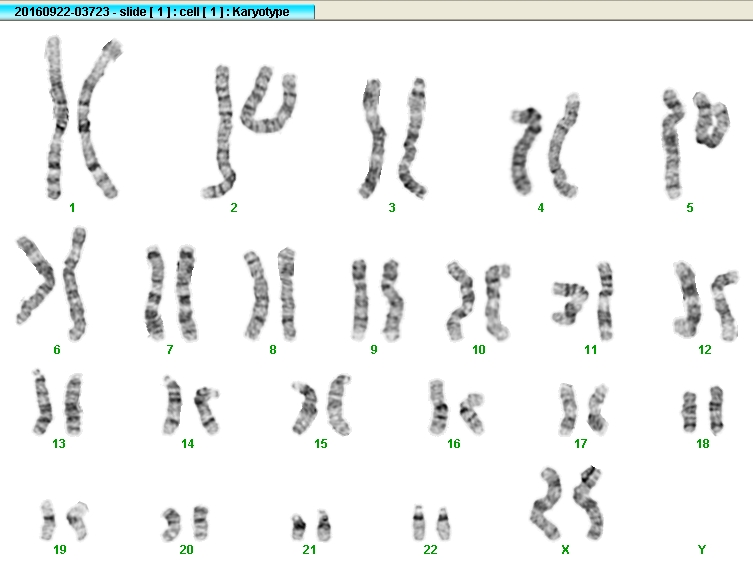The height and width of the screenshot is (579, 753).
Task: Click the green label '12'
Action: coord(704,350)
